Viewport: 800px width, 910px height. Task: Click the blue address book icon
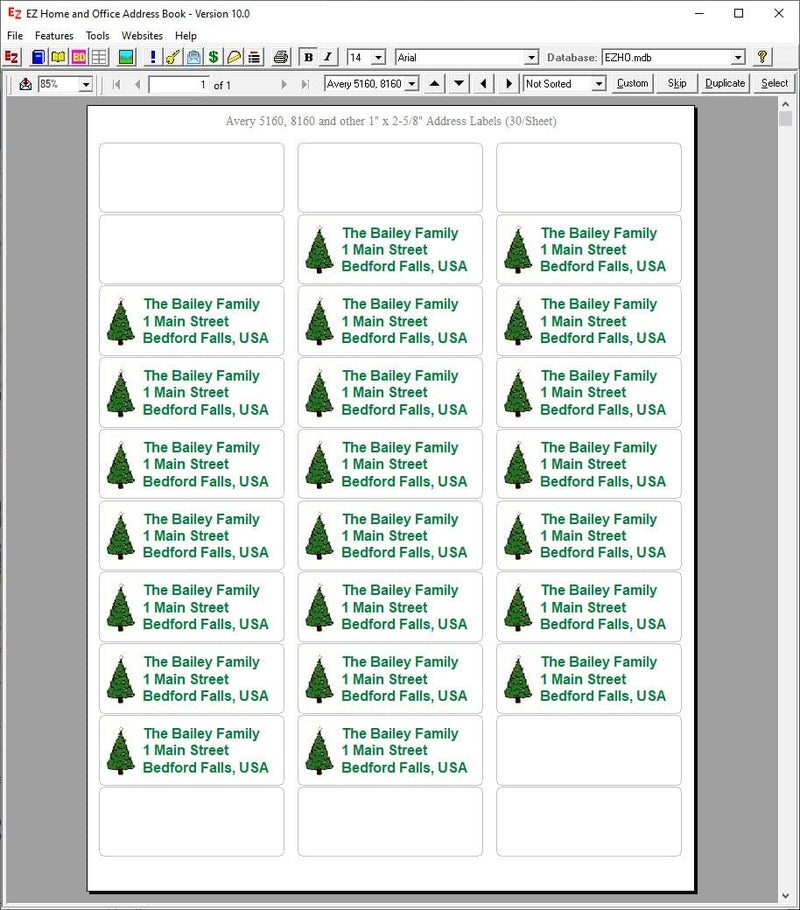pyautogui.click(x=38, y=57)
